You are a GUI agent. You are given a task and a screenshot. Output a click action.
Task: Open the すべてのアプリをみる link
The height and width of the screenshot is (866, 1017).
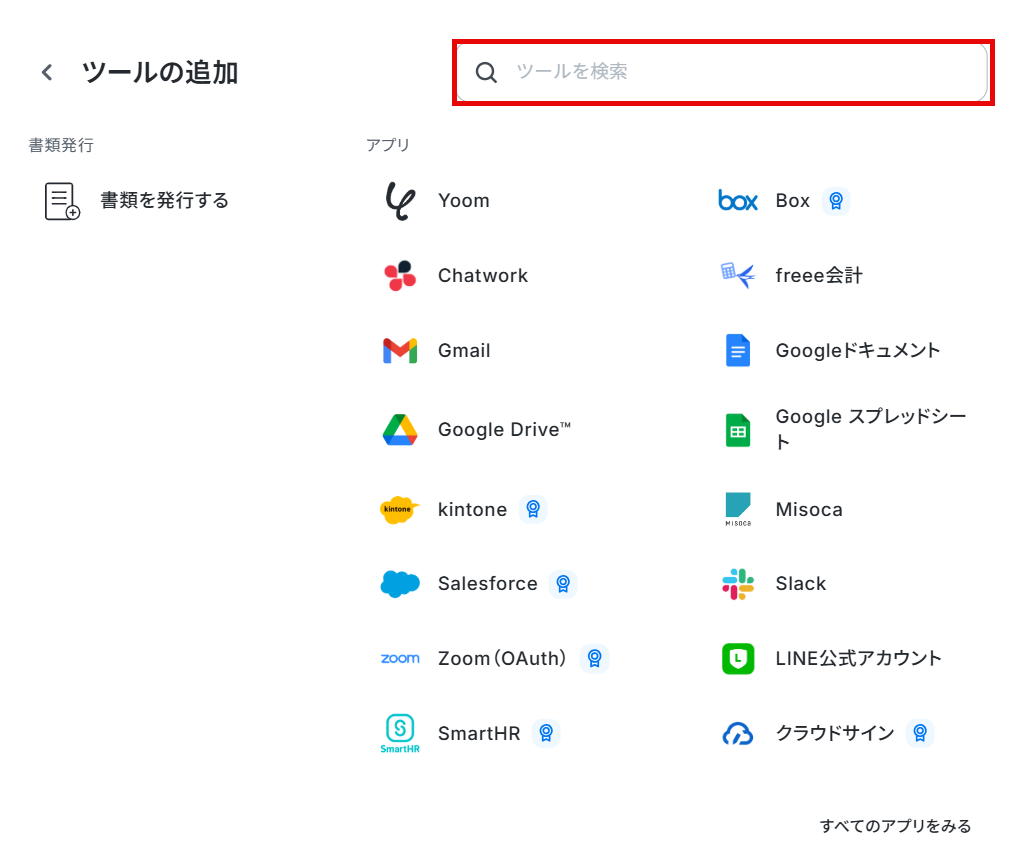click(896, 826)
